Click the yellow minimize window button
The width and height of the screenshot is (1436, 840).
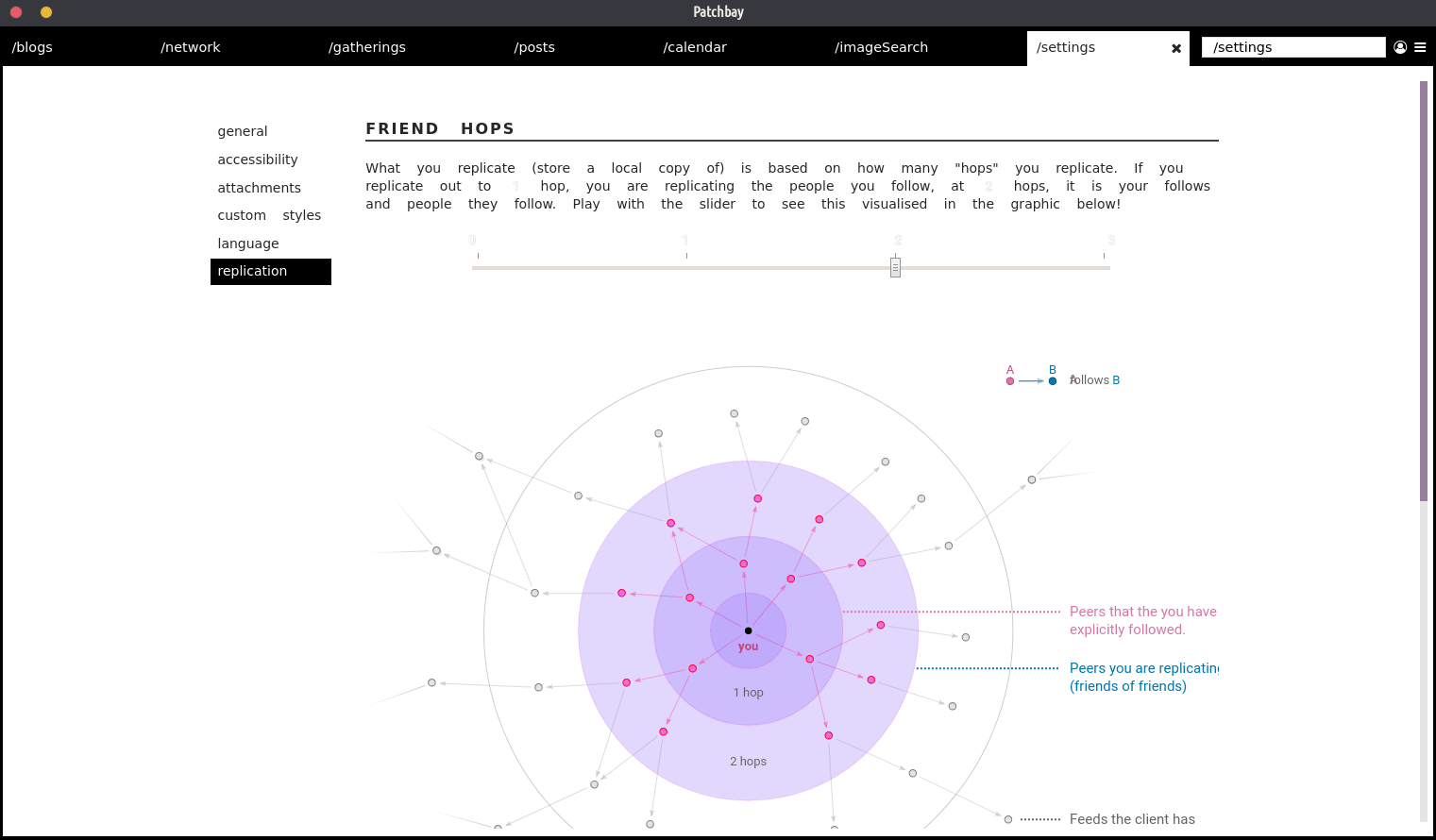point(46,12)
